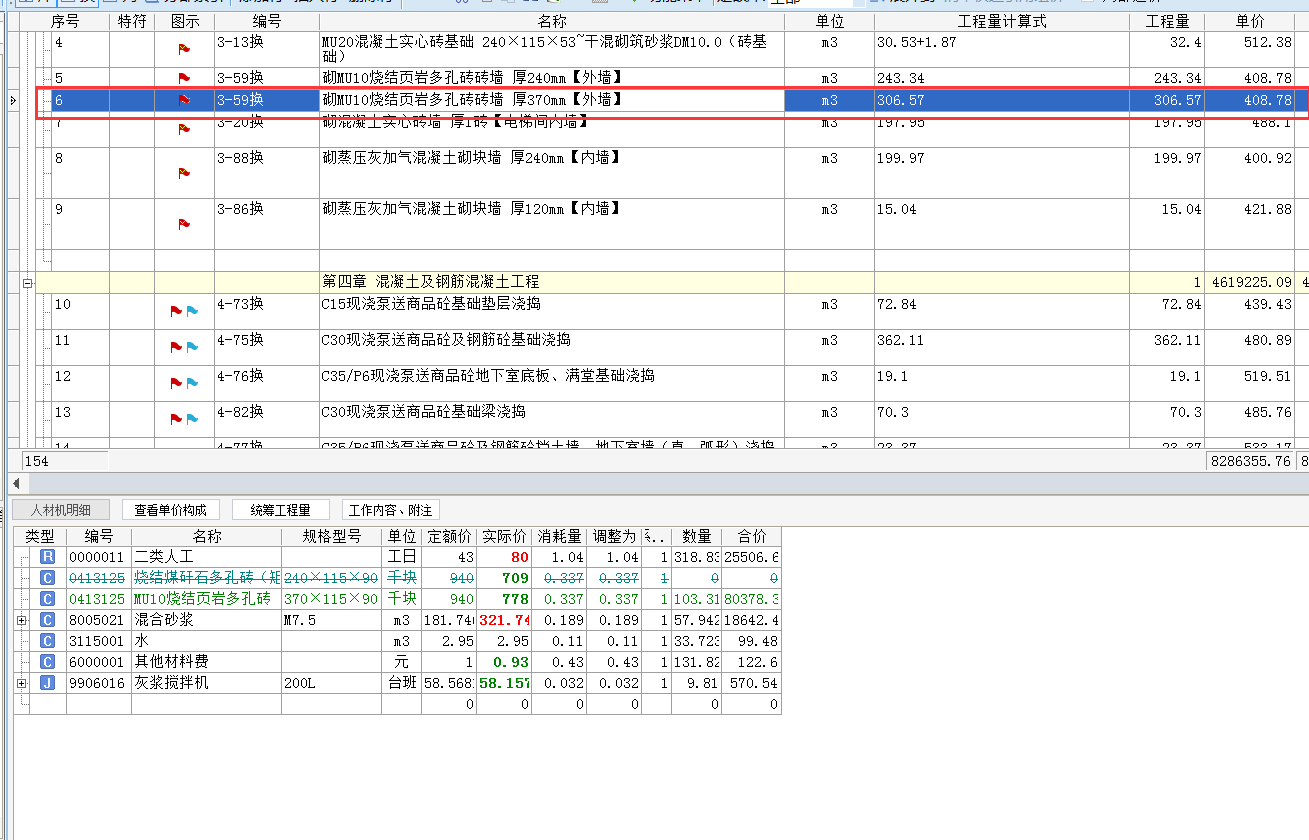Click the C material icon for MU10烧结页岩多孔砖
This screenshot has width=1309, height=840.
coord(47,599)
